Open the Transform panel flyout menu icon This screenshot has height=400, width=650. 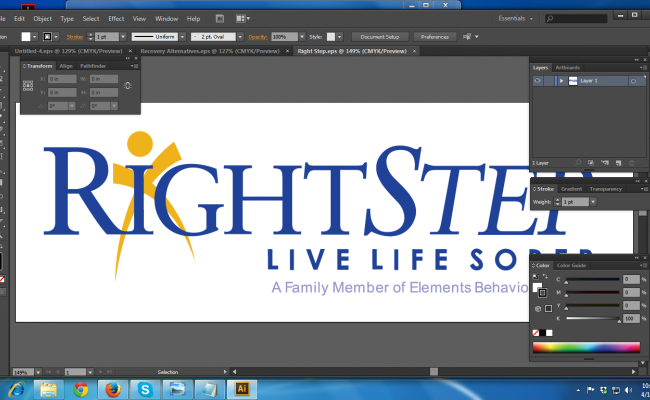coord(134,66)
